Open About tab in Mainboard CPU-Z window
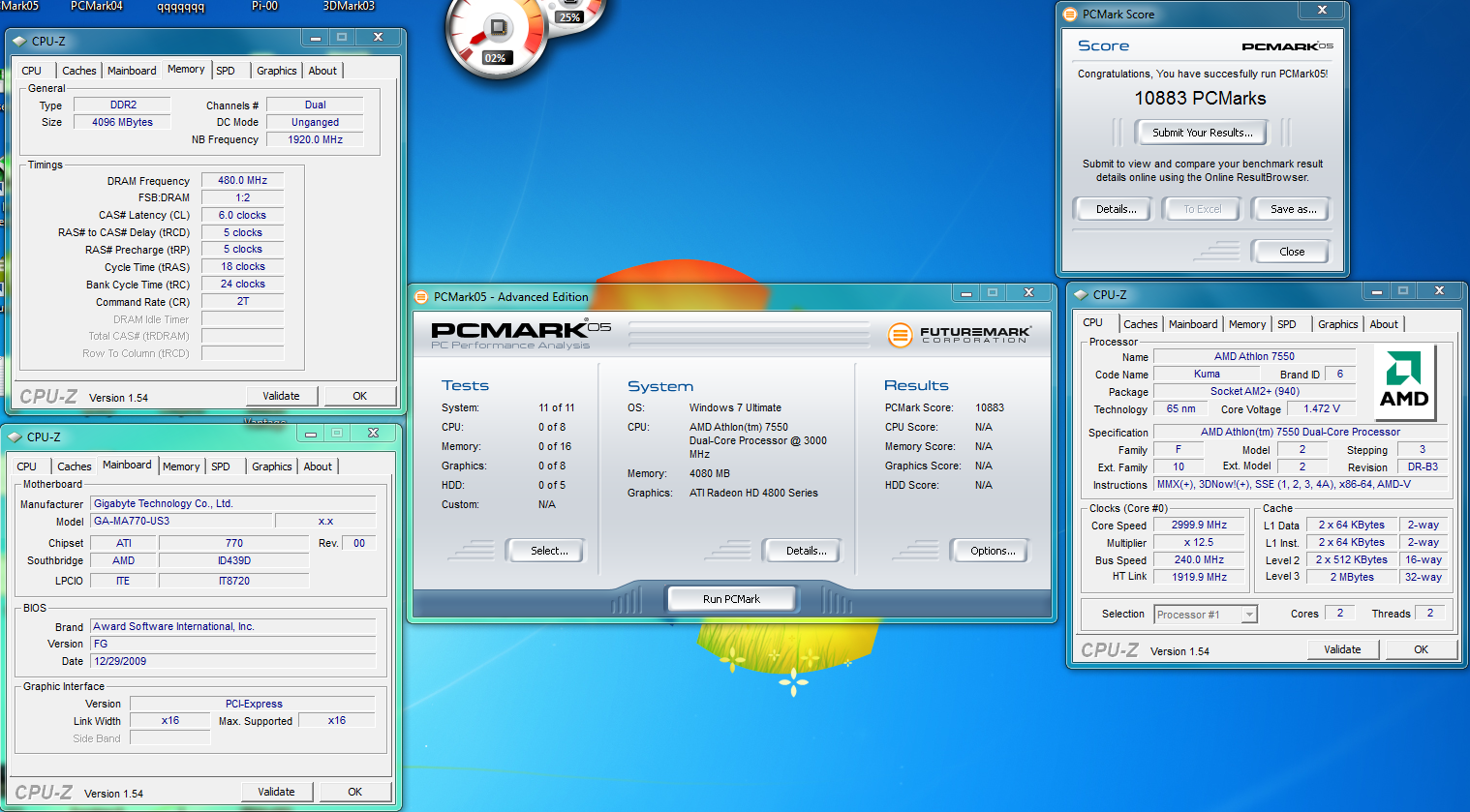Image resolution: width=1470 pixels, height=812 pixels. [x=318, y=466]
